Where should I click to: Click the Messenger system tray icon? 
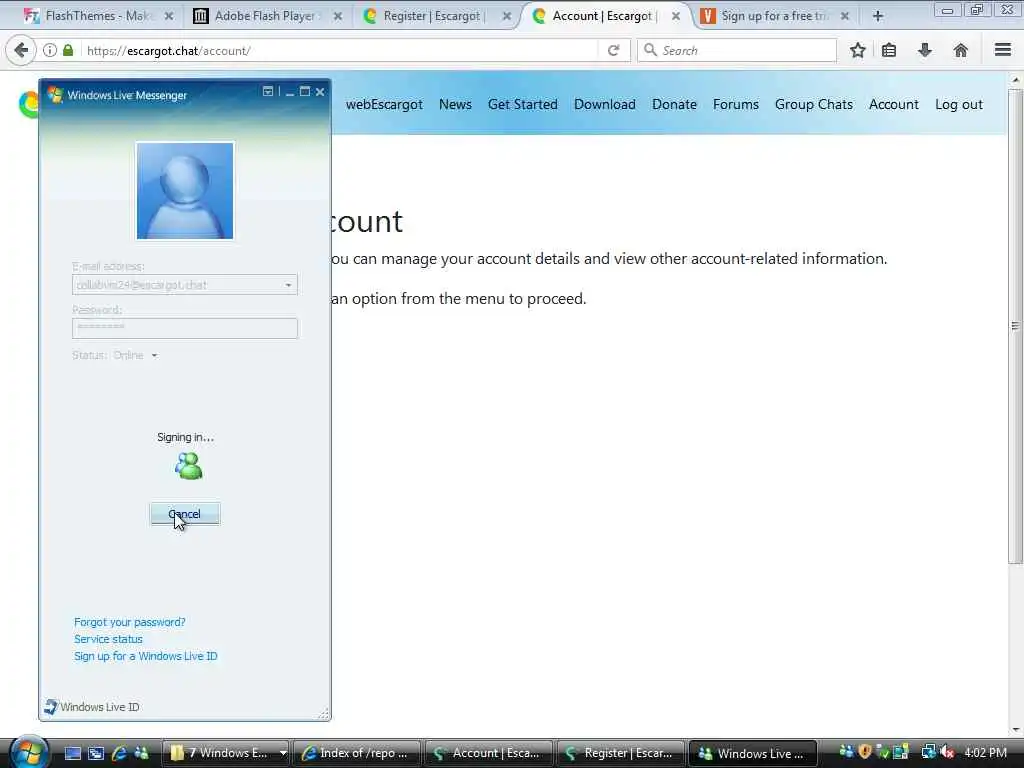click(x=846, y=752)
